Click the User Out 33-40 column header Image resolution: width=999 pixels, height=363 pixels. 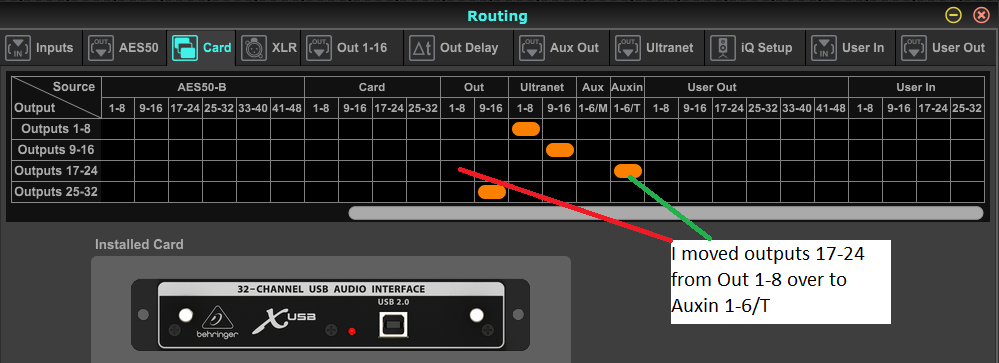point(797,108)
